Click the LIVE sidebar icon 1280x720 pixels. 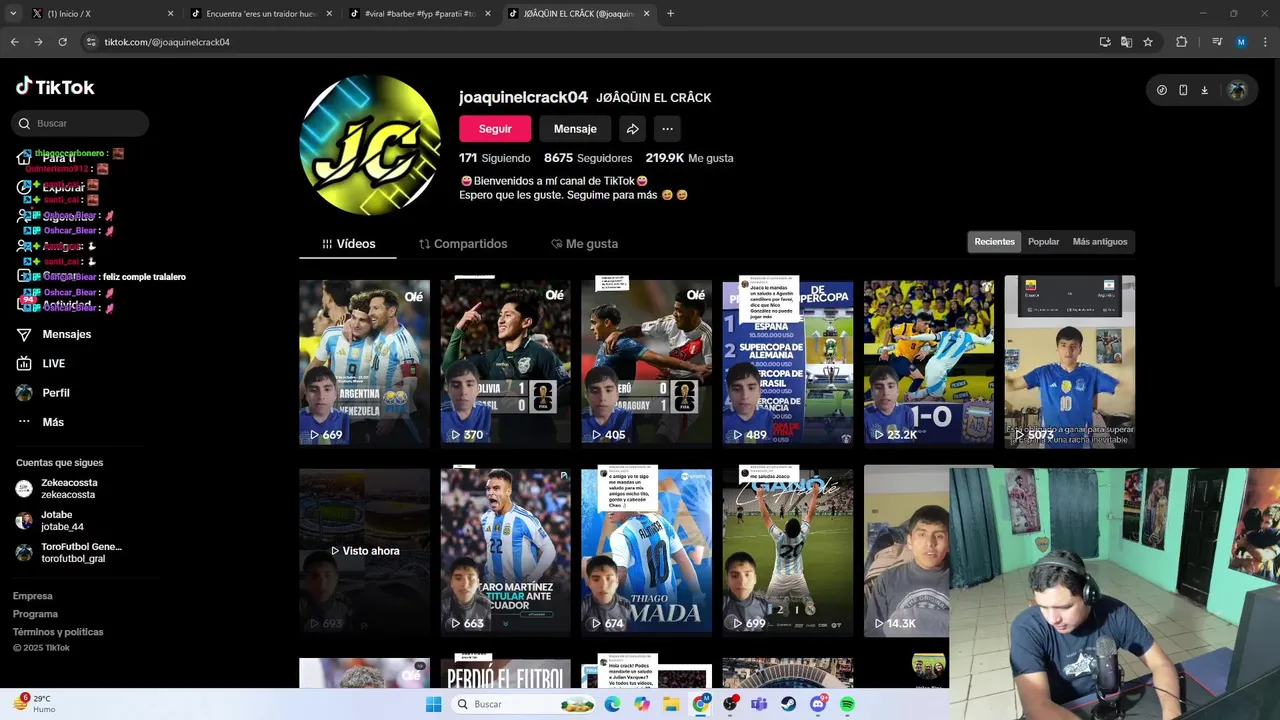click(x=24, y=363)
